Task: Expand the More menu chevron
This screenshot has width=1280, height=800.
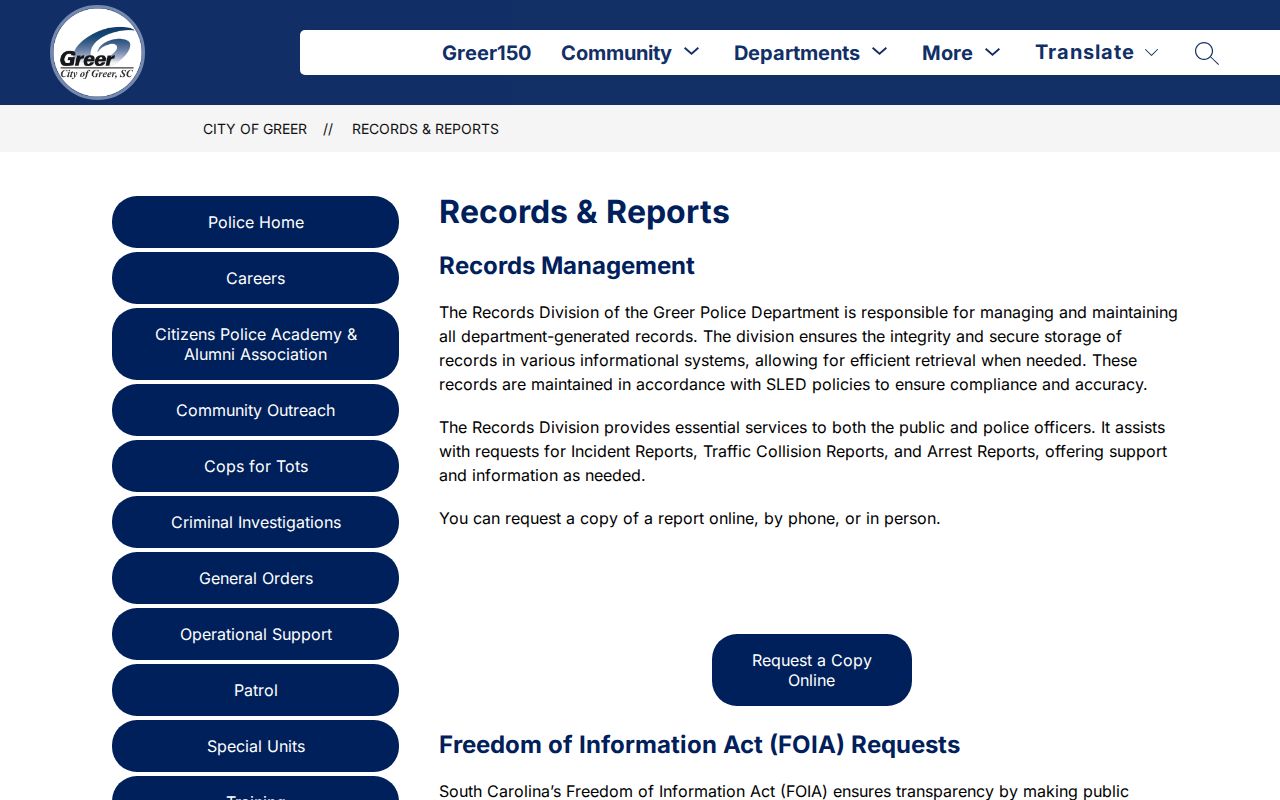Action: 993,52
